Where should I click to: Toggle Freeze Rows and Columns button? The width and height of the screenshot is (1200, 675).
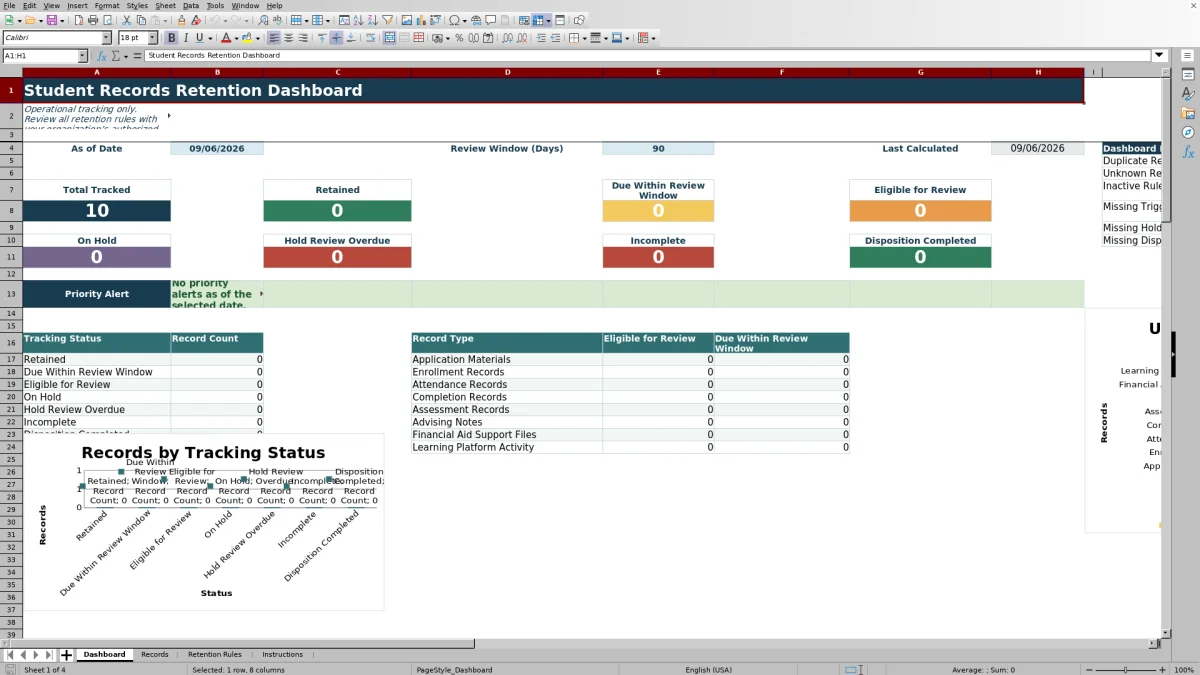tap(538, 20)
